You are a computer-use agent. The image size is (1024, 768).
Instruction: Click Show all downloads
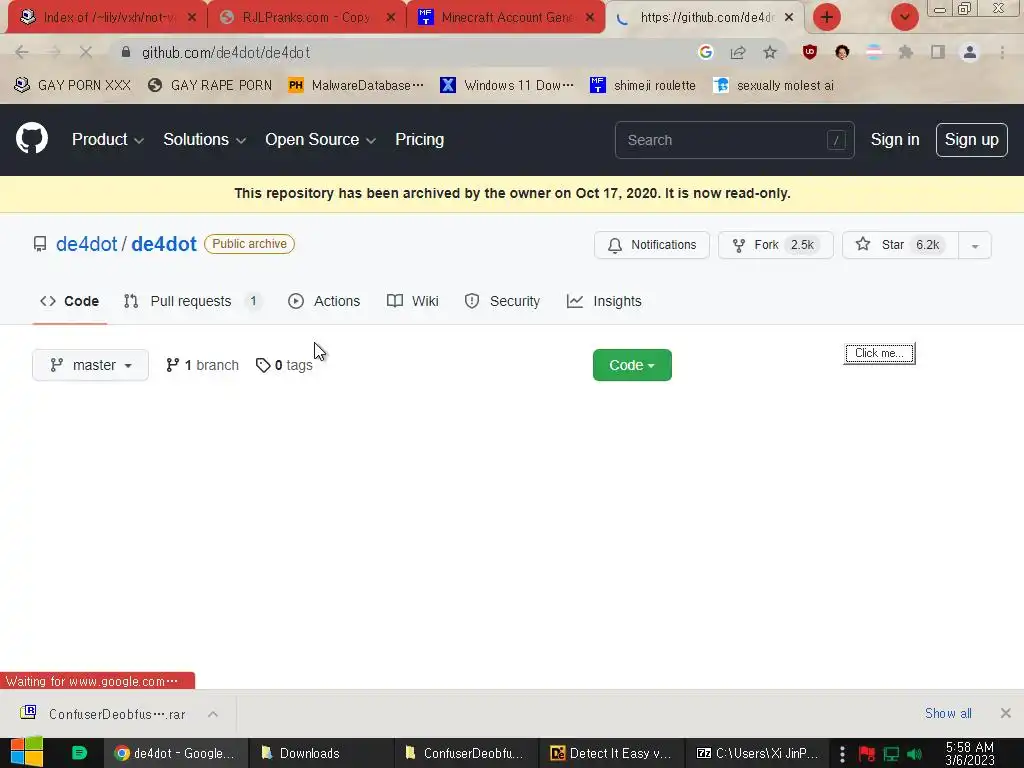[948, 713]
